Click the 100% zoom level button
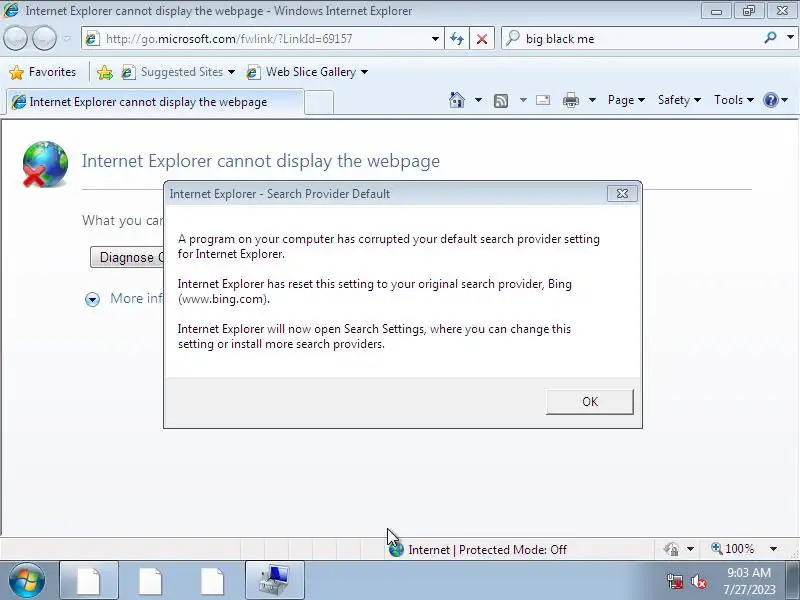The width and height of the screenshot is (800, 600). 733,549
